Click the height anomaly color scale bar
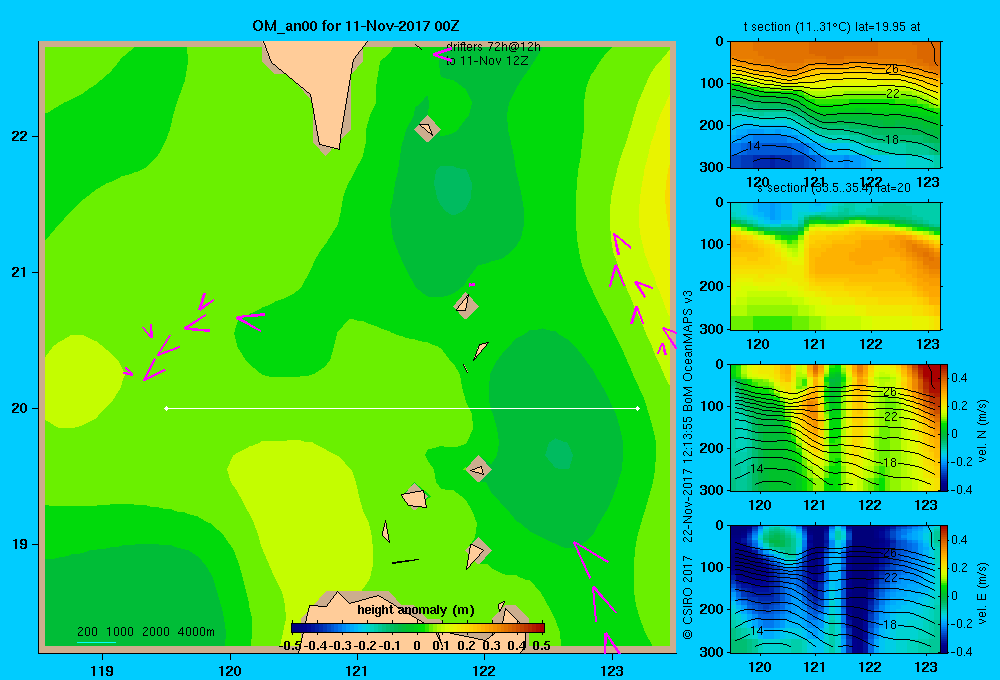 click(x=418, y=628)
